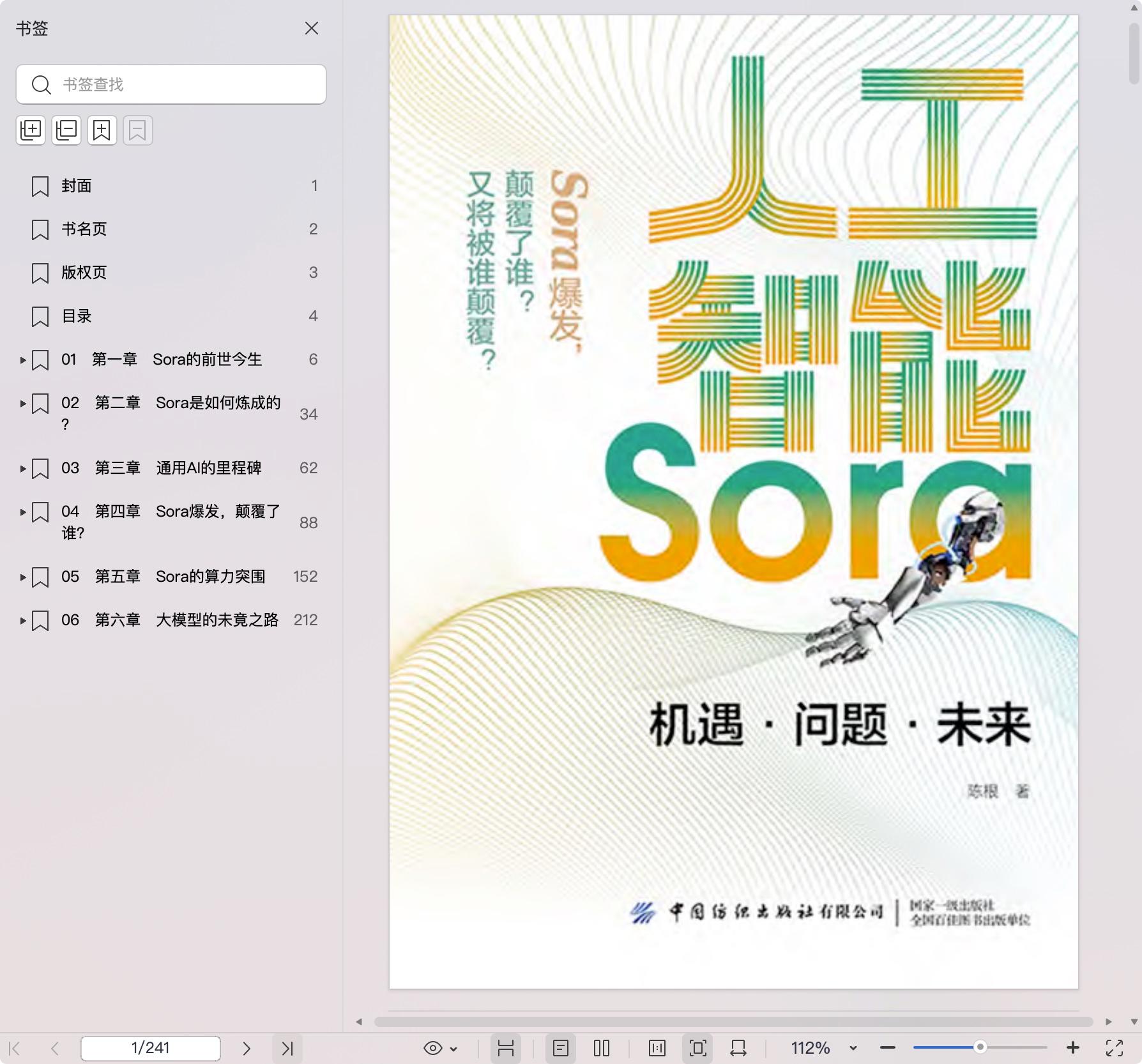The image size is (1142, 1064).
Task: Click the zoom slider handle
Action: (x=980, y=1047)
